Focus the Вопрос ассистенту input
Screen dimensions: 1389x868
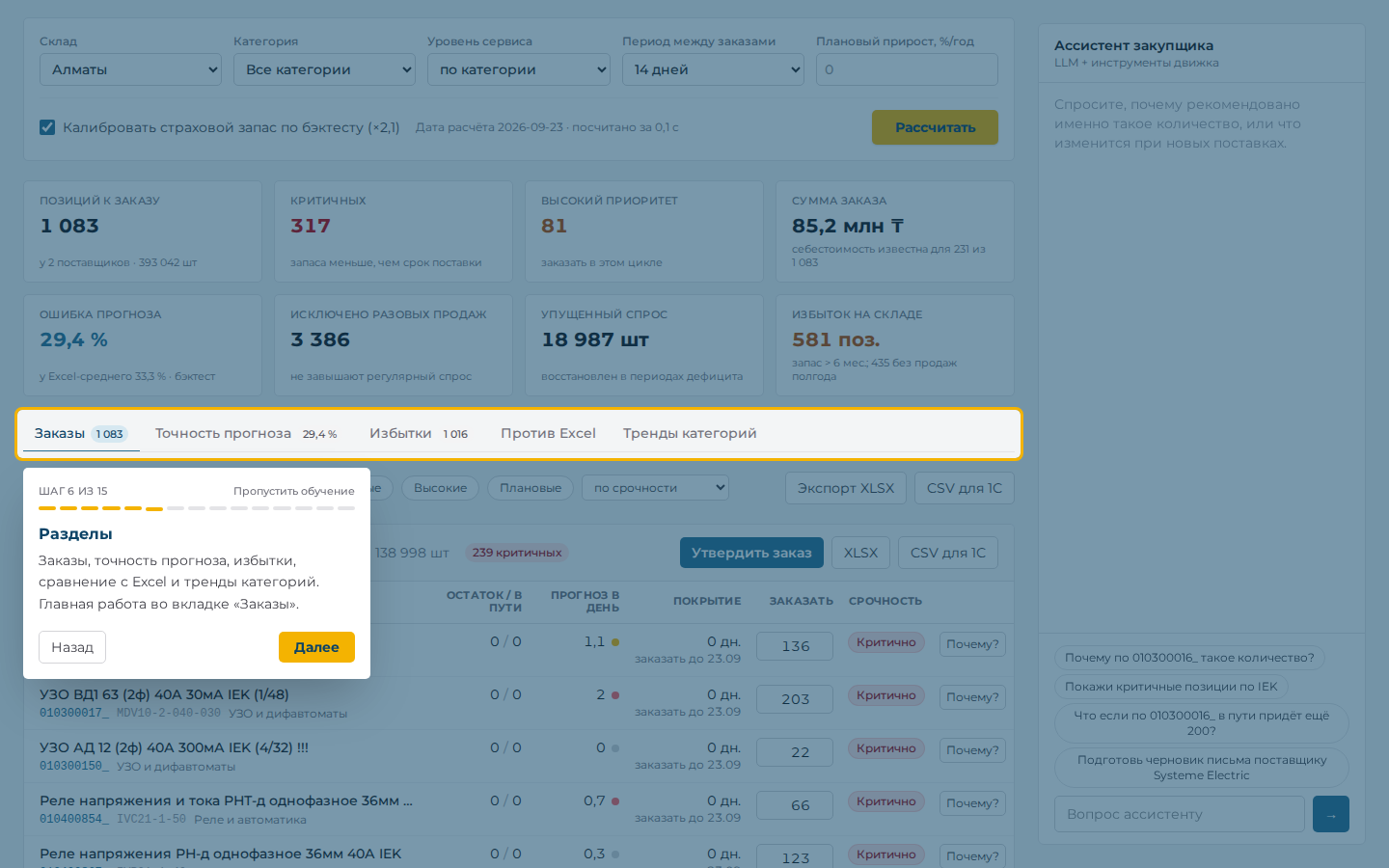[1180, 814]
